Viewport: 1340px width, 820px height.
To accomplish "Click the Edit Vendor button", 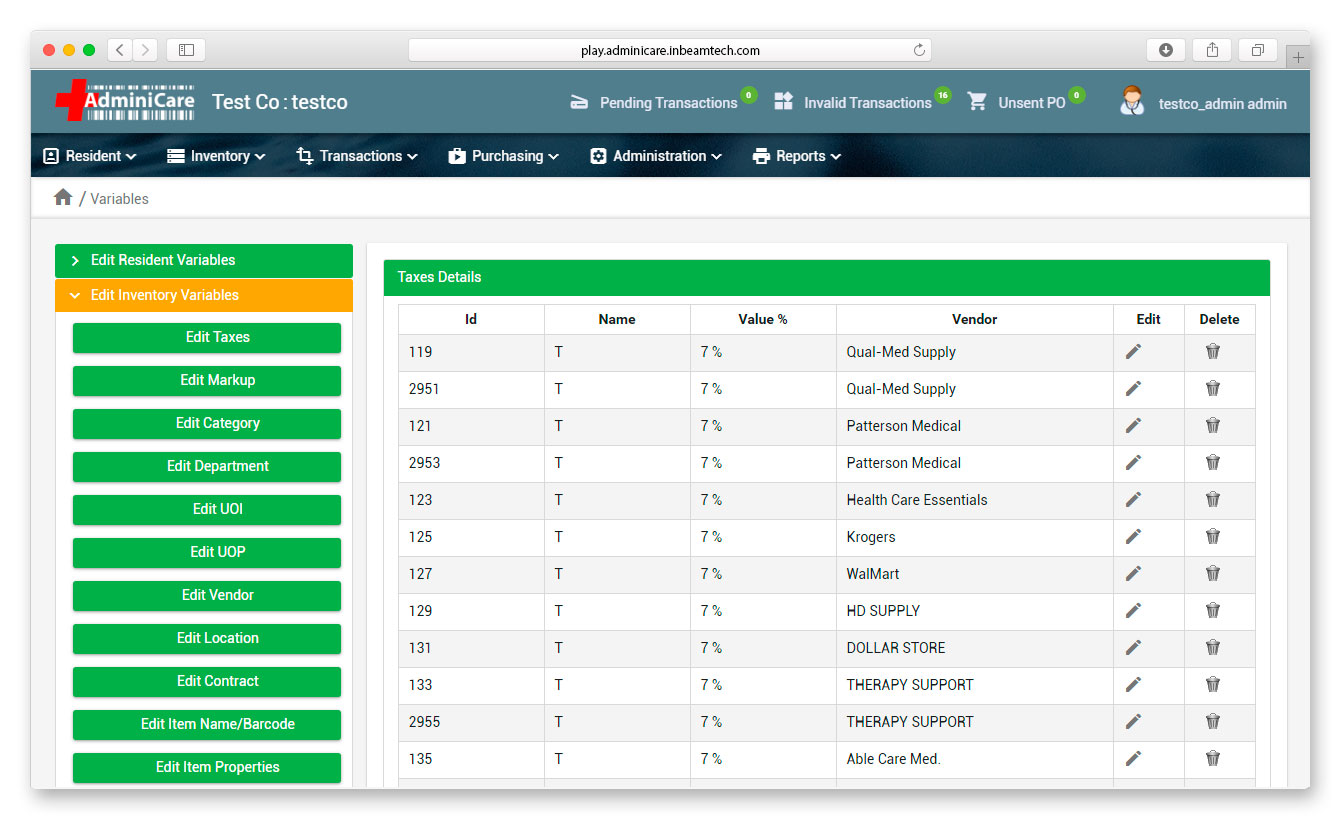I will click(x=206, y=596).
